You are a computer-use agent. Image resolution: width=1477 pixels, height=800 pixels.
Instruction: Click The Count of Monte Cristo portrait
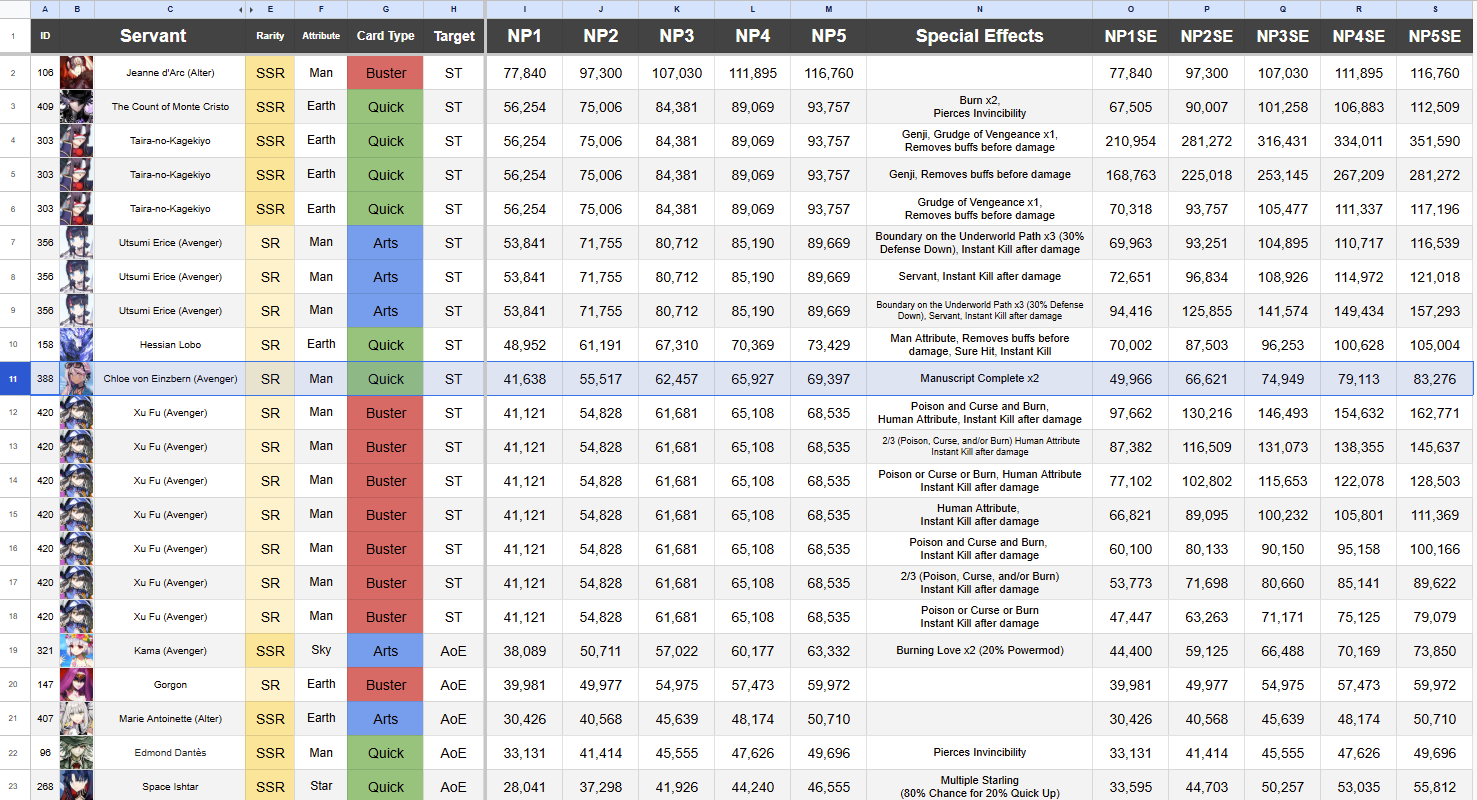(76, 107)
